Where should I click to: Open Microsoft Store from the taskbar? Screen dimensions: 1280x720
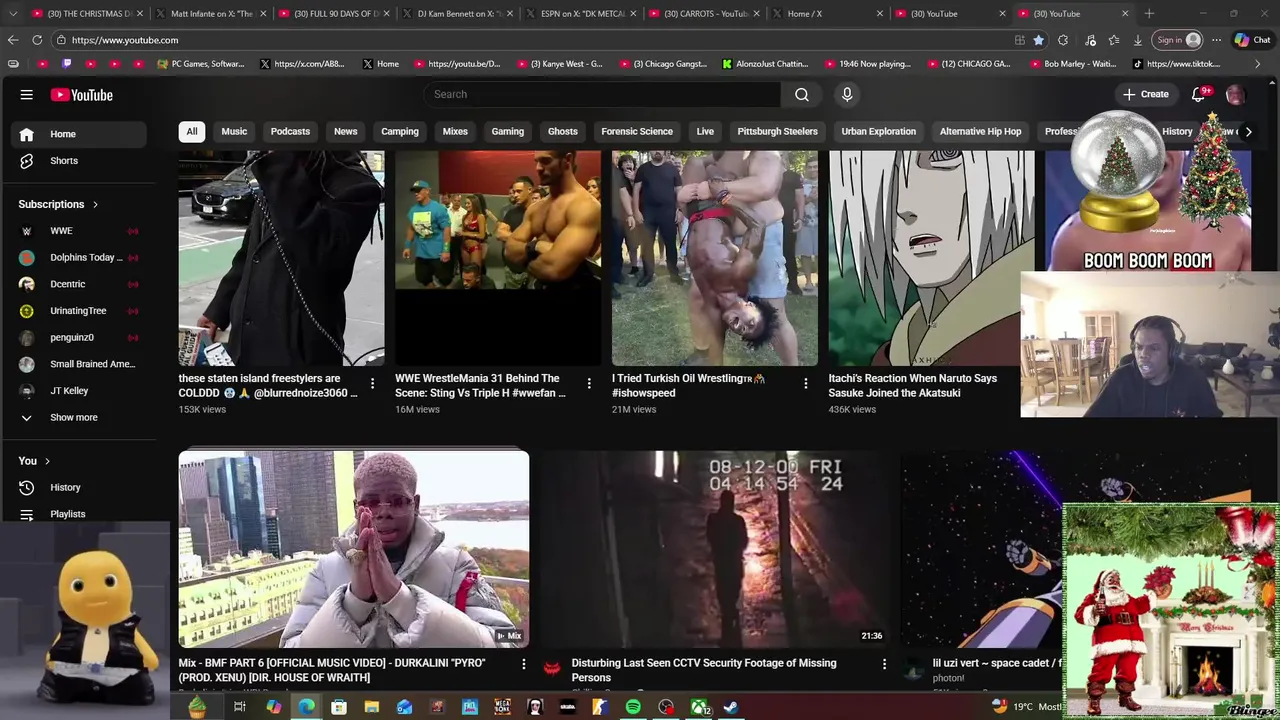click(x=339, y=707)
